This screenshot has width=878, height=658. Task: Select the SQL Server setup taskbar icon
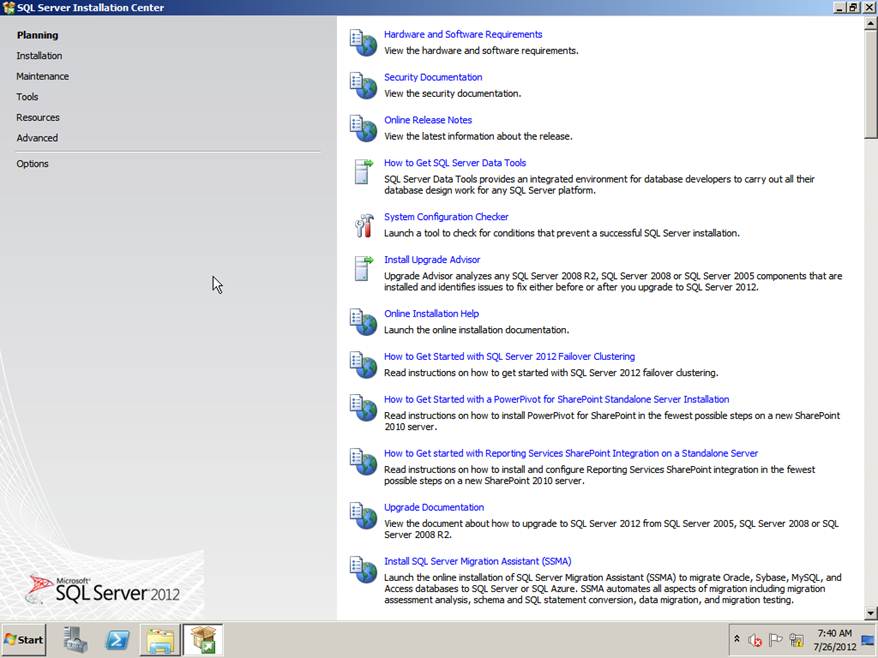click(x=203, y=640)
